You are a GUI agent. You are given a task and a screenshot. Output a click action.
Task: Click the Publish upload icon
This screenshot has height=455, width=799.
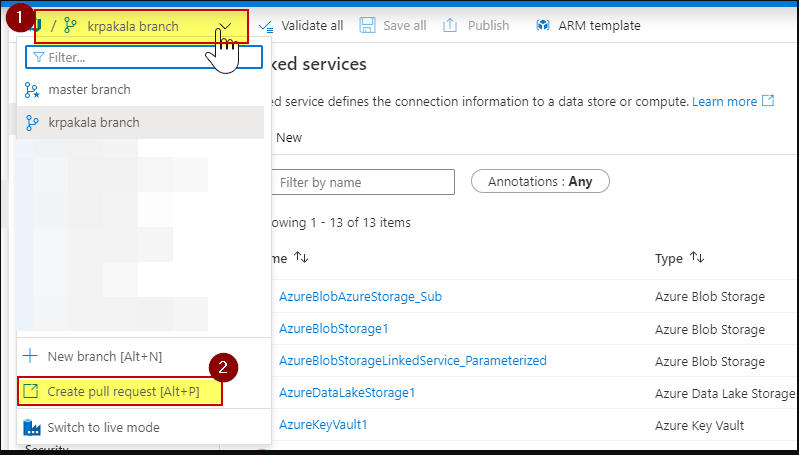[x=449, y=25]
